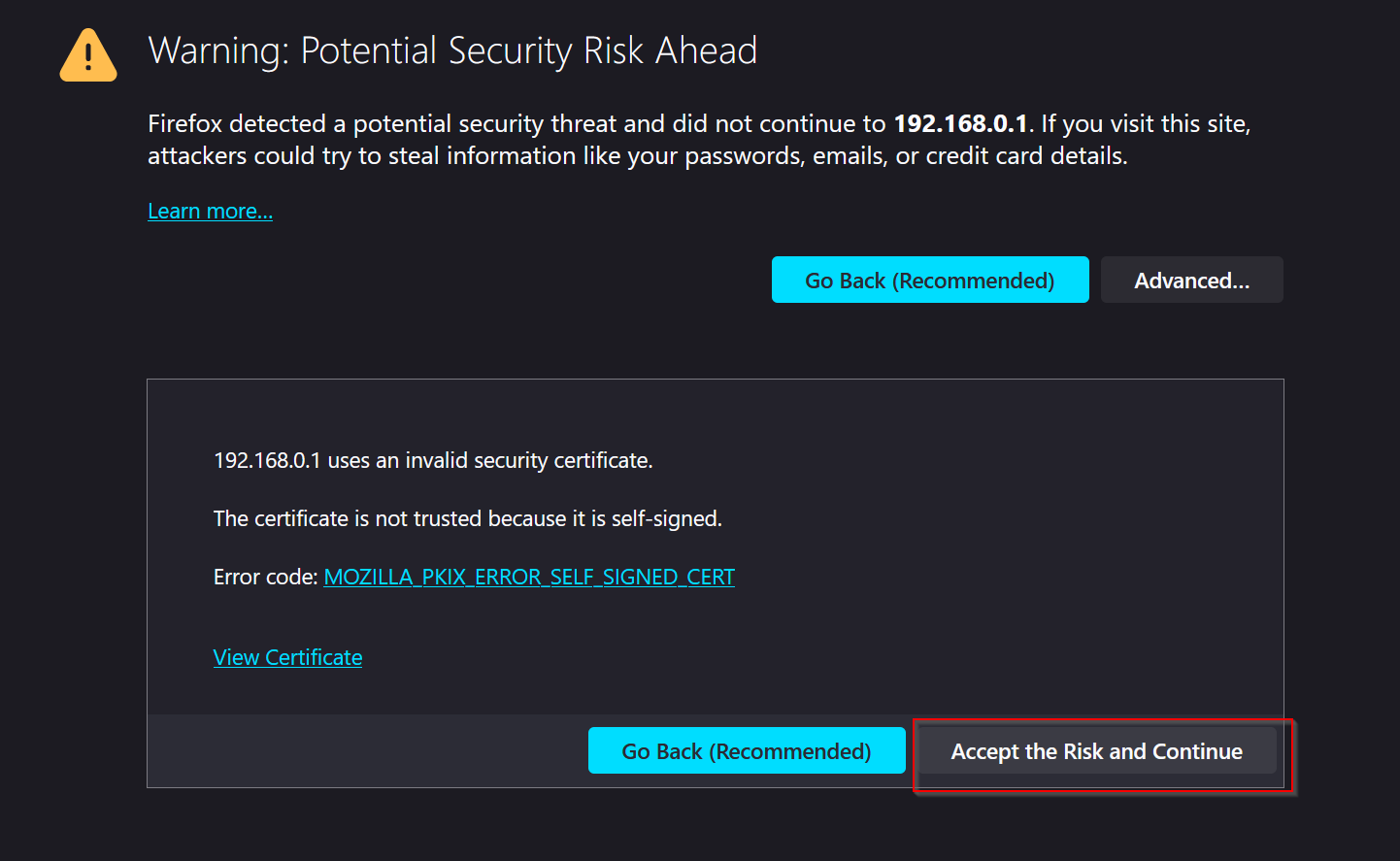Screen dimensions: 1400x861
Task: Click the word 'Warning:' in the page heading
Action: (x=218, y=50)
